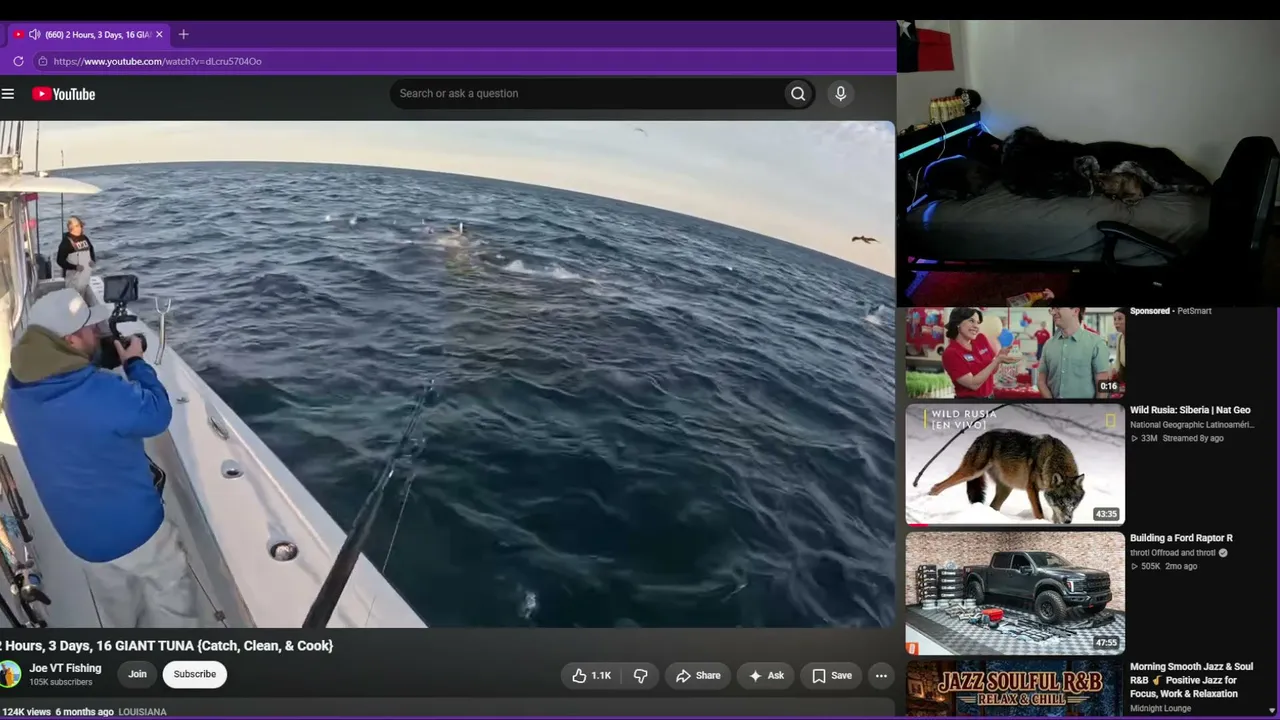Viewport: 1280px width, 720px height.
Task: Visit the throtl Offroad channel name
Action: (1173, 553)
